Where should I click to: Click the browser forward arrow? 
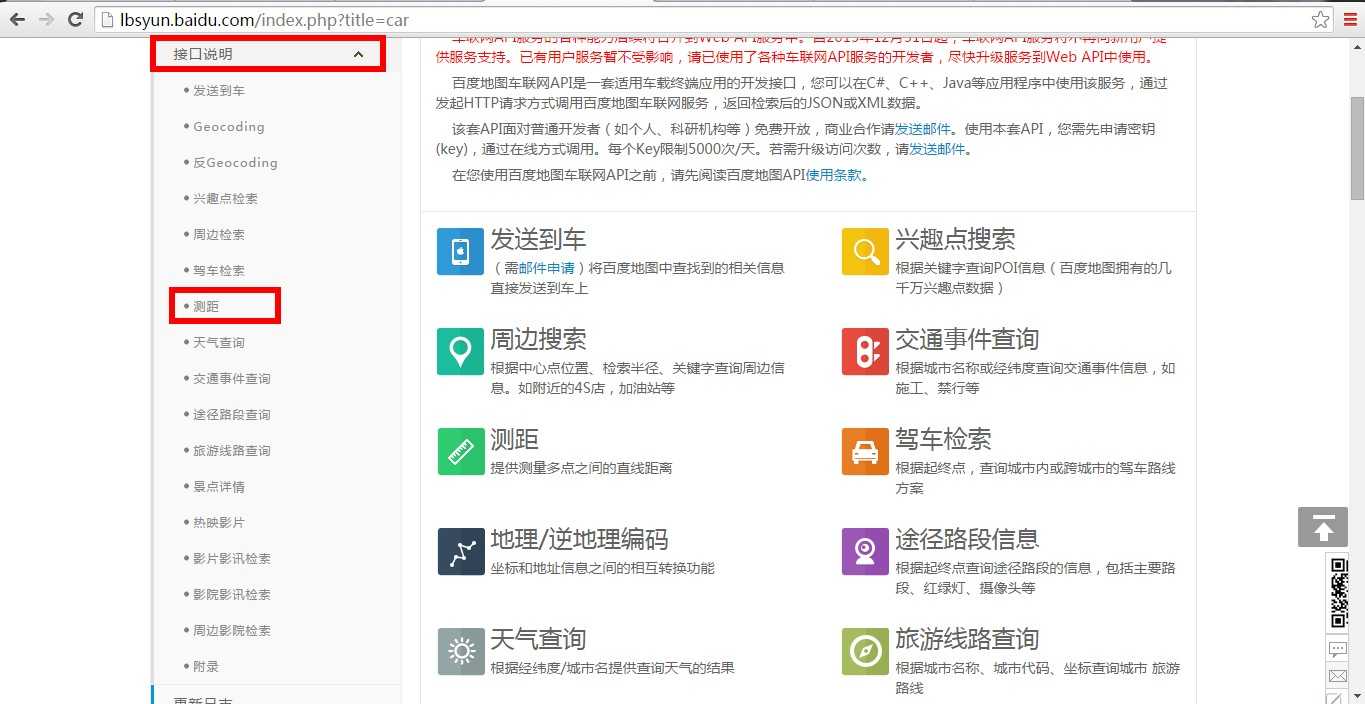click(46, 19)
